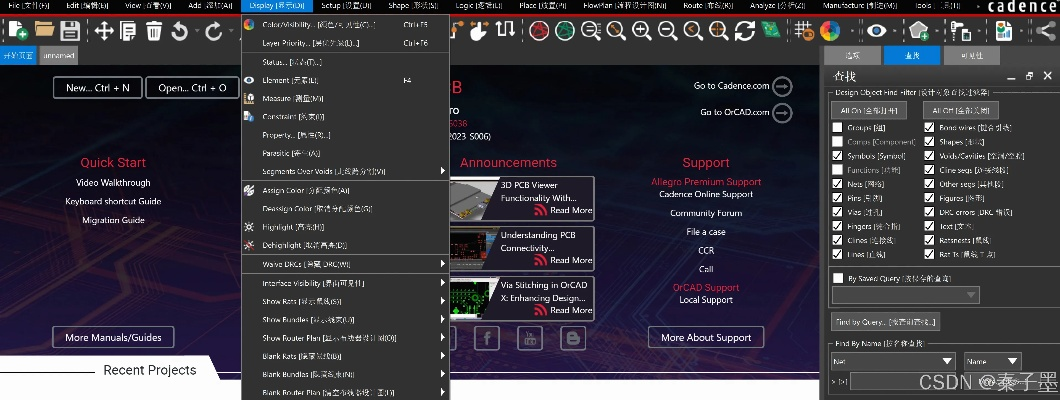The width and height of the screenshot is (1060, 400).
Task: Click the zoom center crosshair magnifier icon
Action: click(719, 30)
